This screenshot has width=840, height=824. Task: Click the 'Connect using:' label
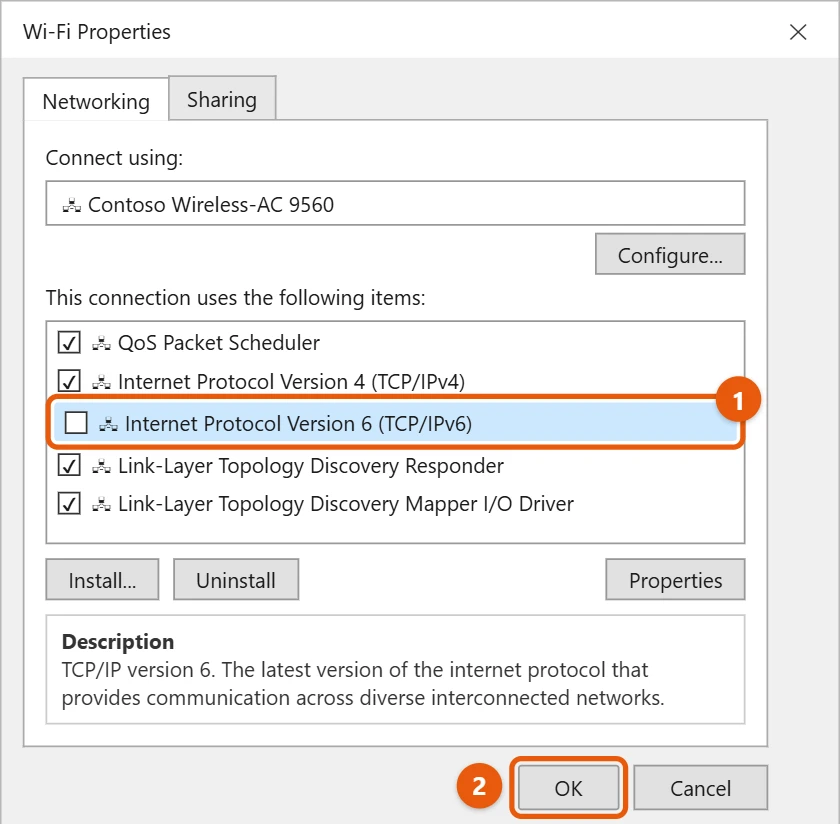point(114,158)
